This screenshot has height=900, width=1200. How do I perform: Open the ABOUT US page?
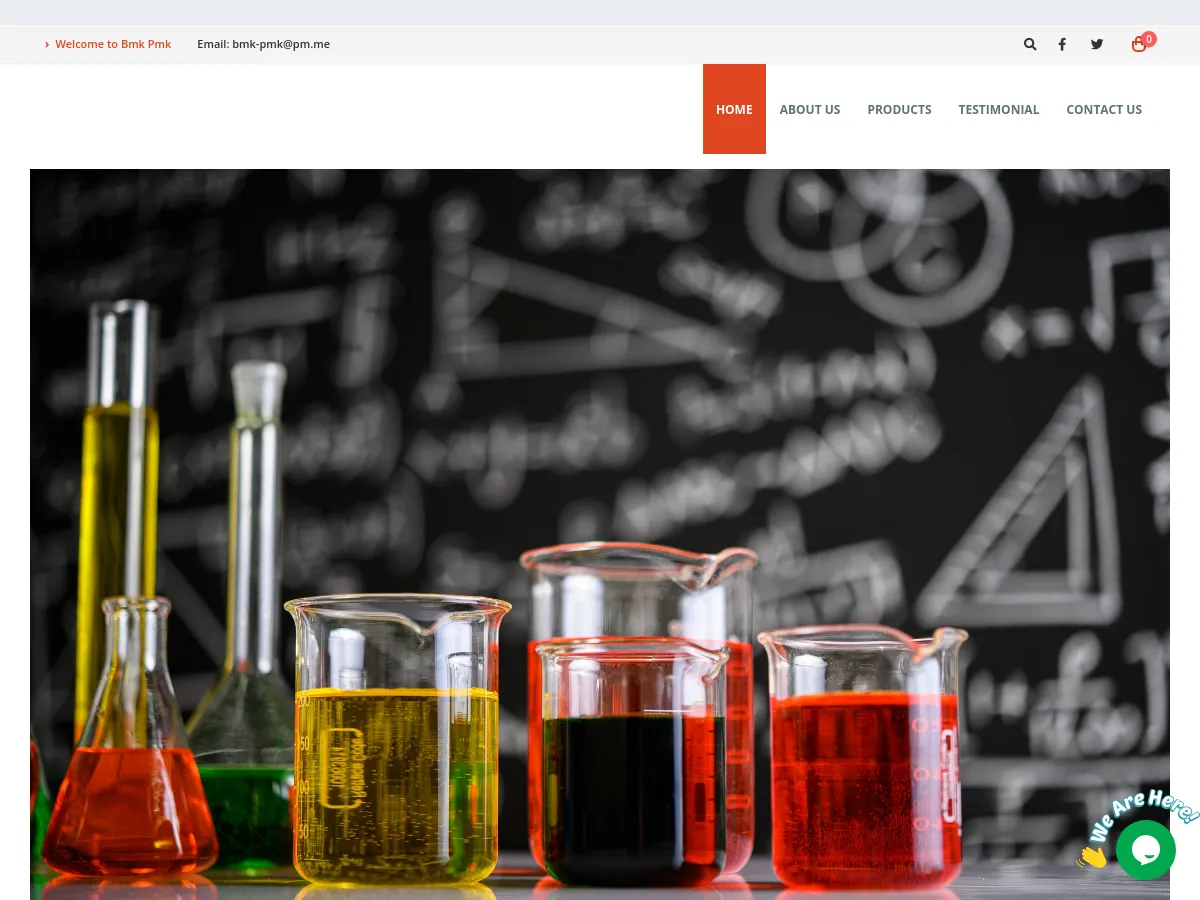click(x=810, y=109)
